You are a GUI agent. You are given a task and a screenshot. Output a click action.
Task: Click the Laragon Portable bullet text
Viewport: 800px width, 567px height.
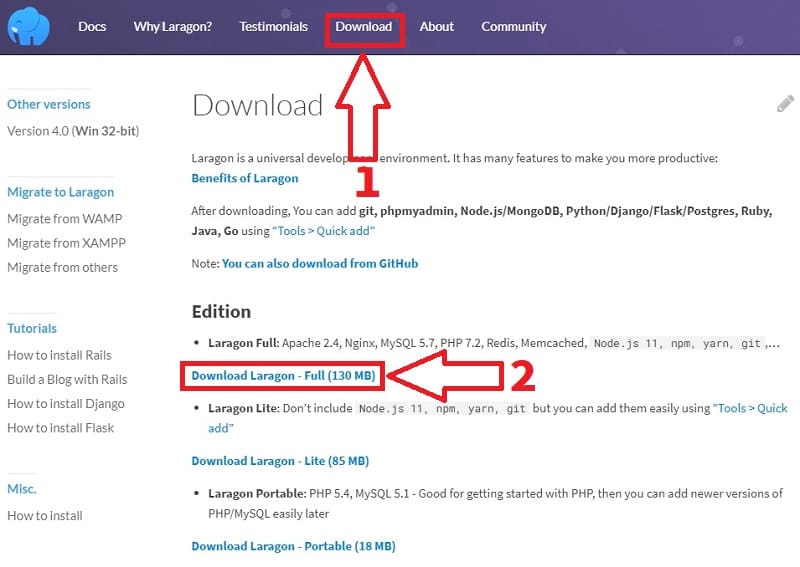495,503
